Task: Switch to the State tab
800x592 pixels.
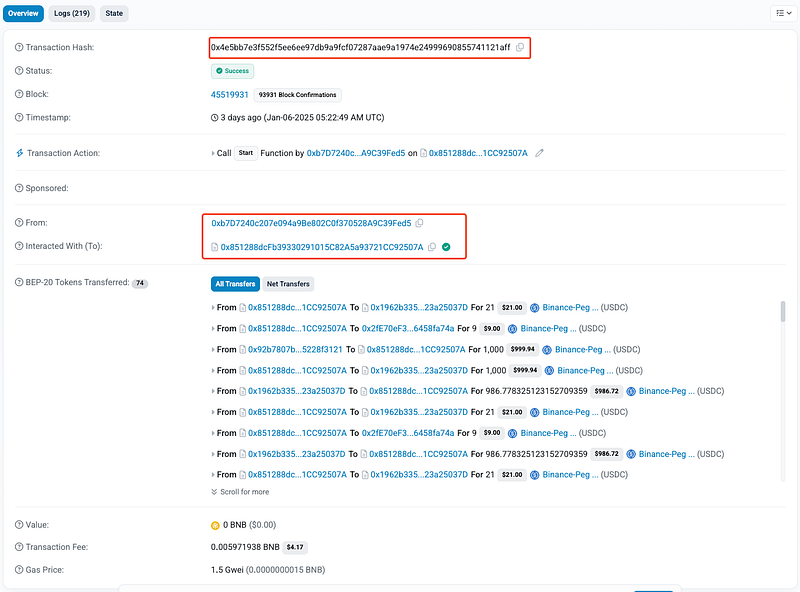Action: [113, 13]
